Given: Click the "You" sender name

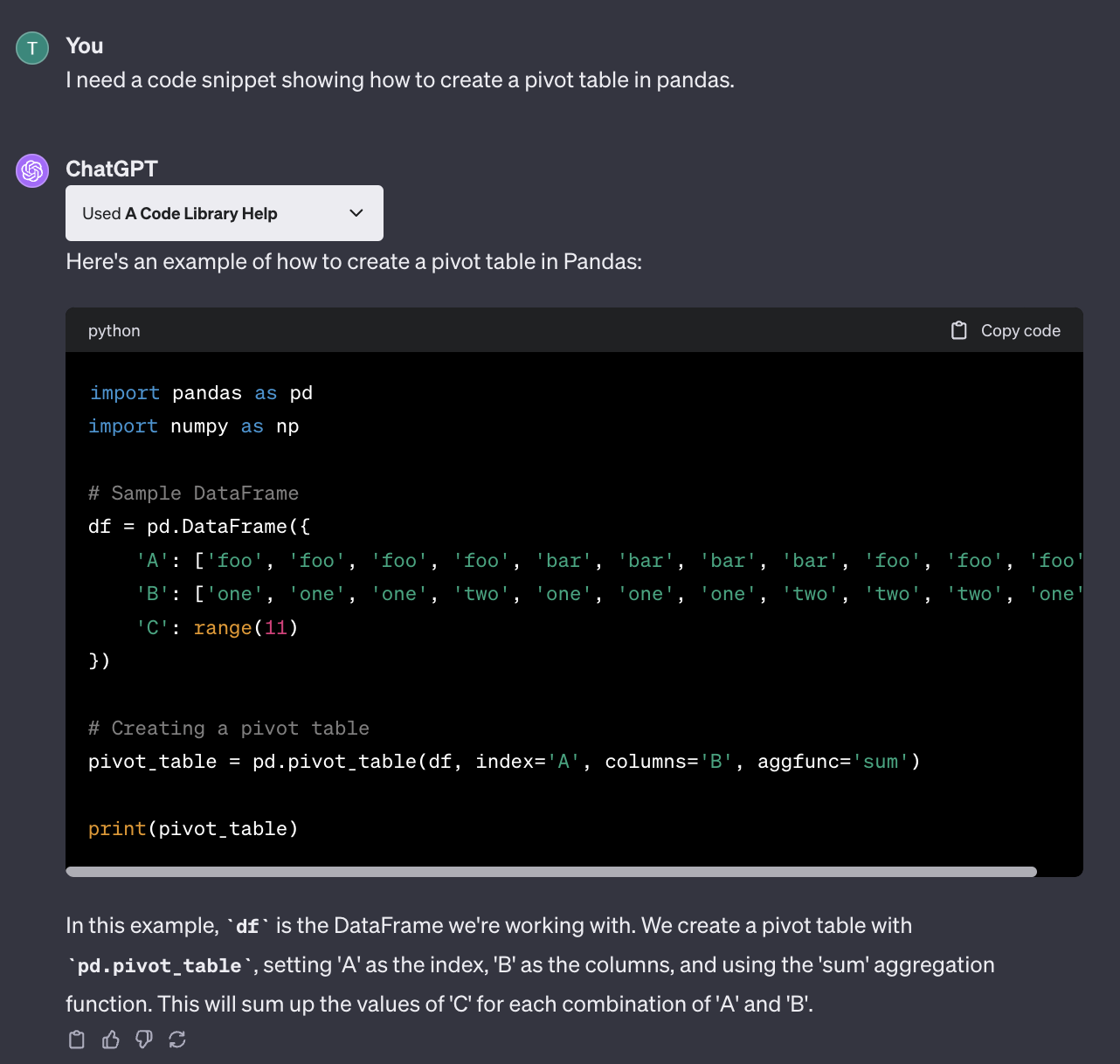Looking at the screenshot, I should pyautogui.click(x=85, y=46).
